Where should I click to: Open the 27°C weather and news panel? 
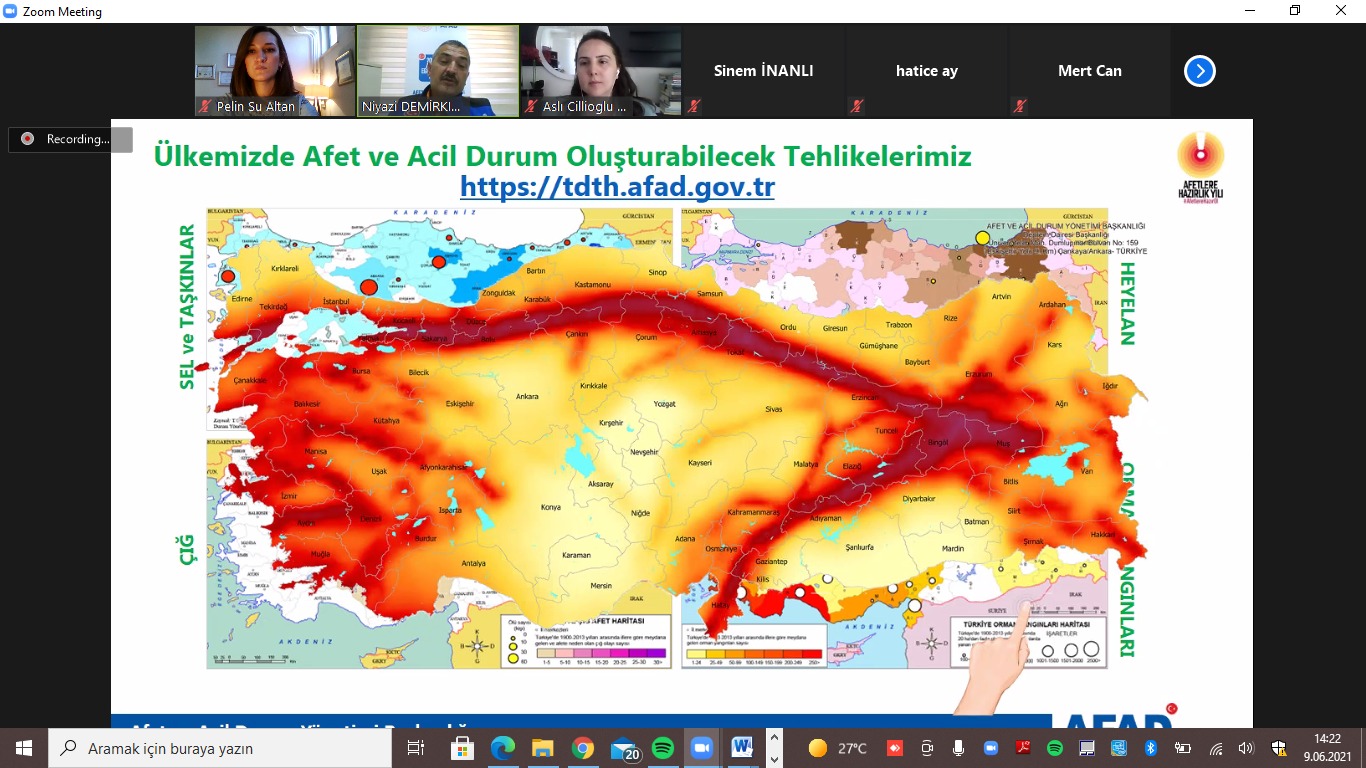(837, 748)
